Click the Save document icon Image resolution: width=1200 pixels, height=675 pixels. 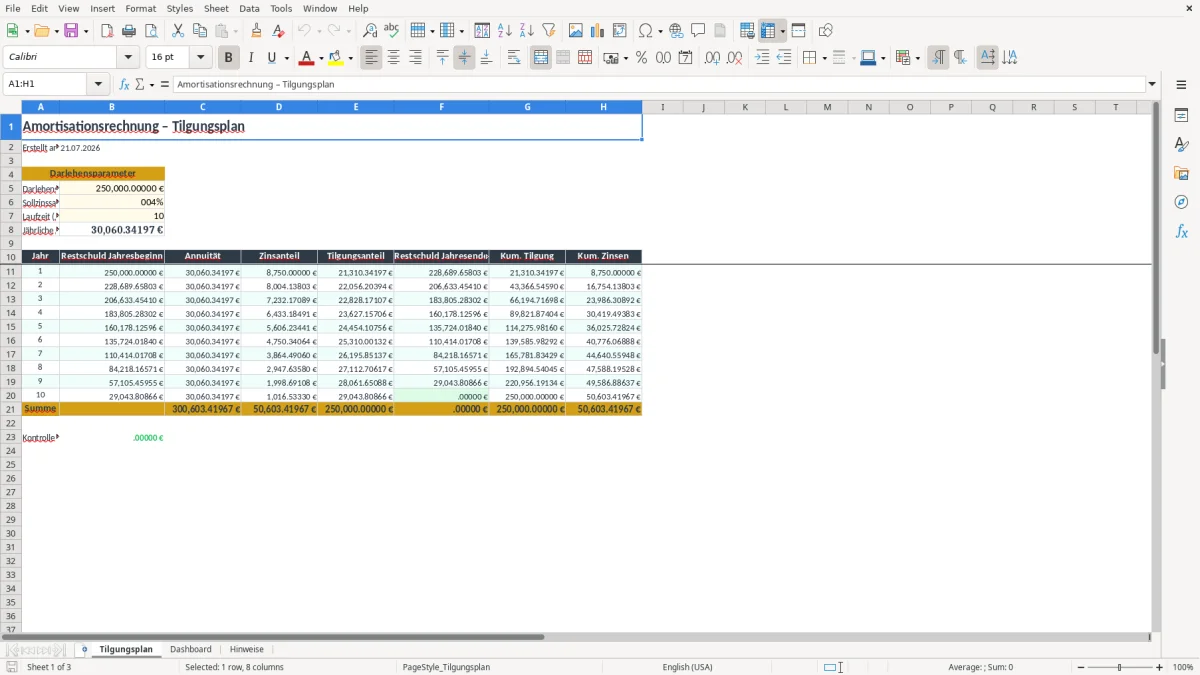71,30
